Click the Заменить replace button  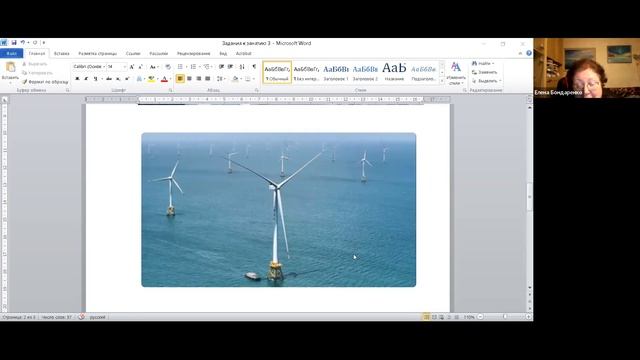[x=484, y=72]
